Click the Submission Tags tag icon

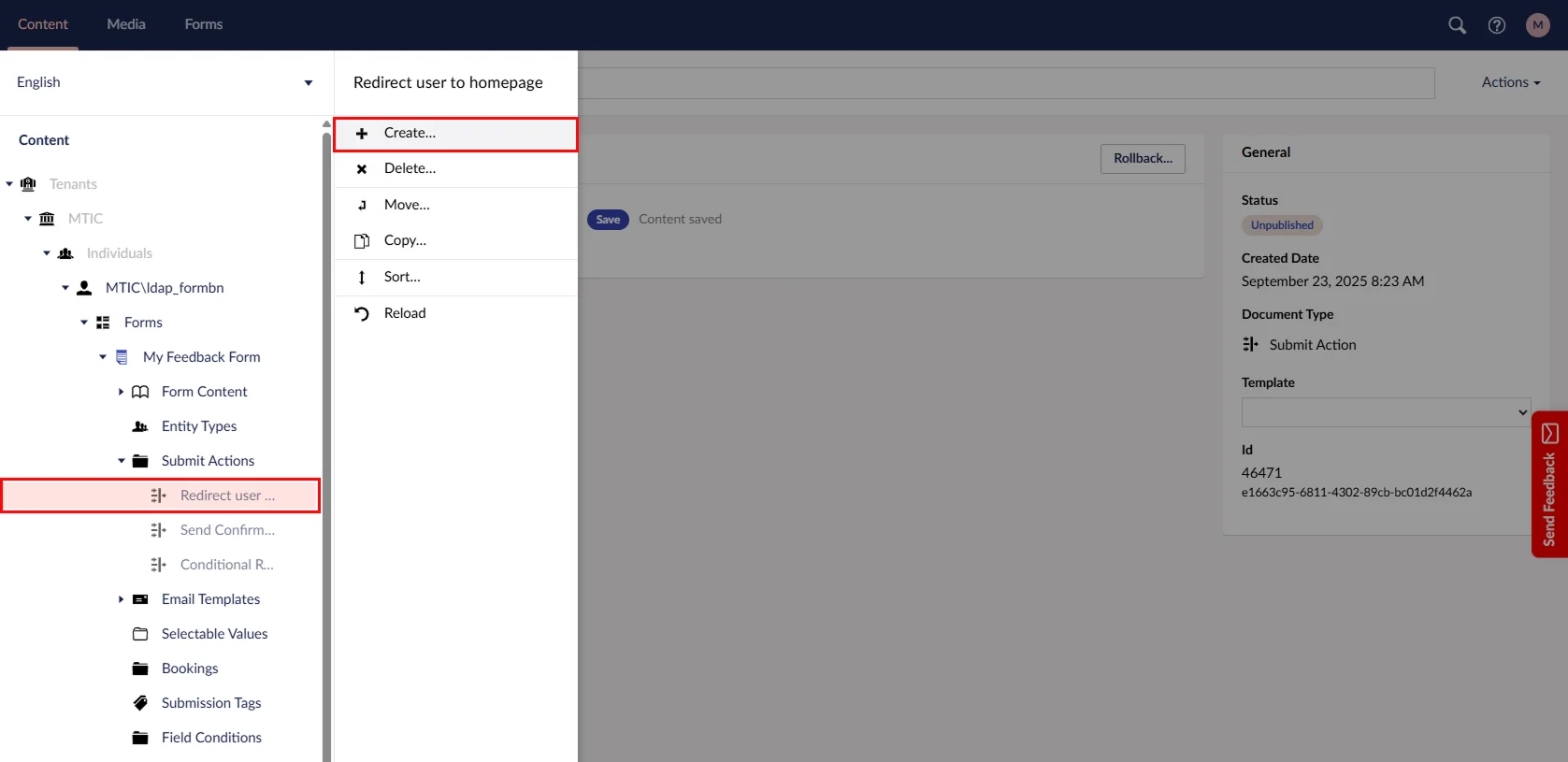click(140, 703)
